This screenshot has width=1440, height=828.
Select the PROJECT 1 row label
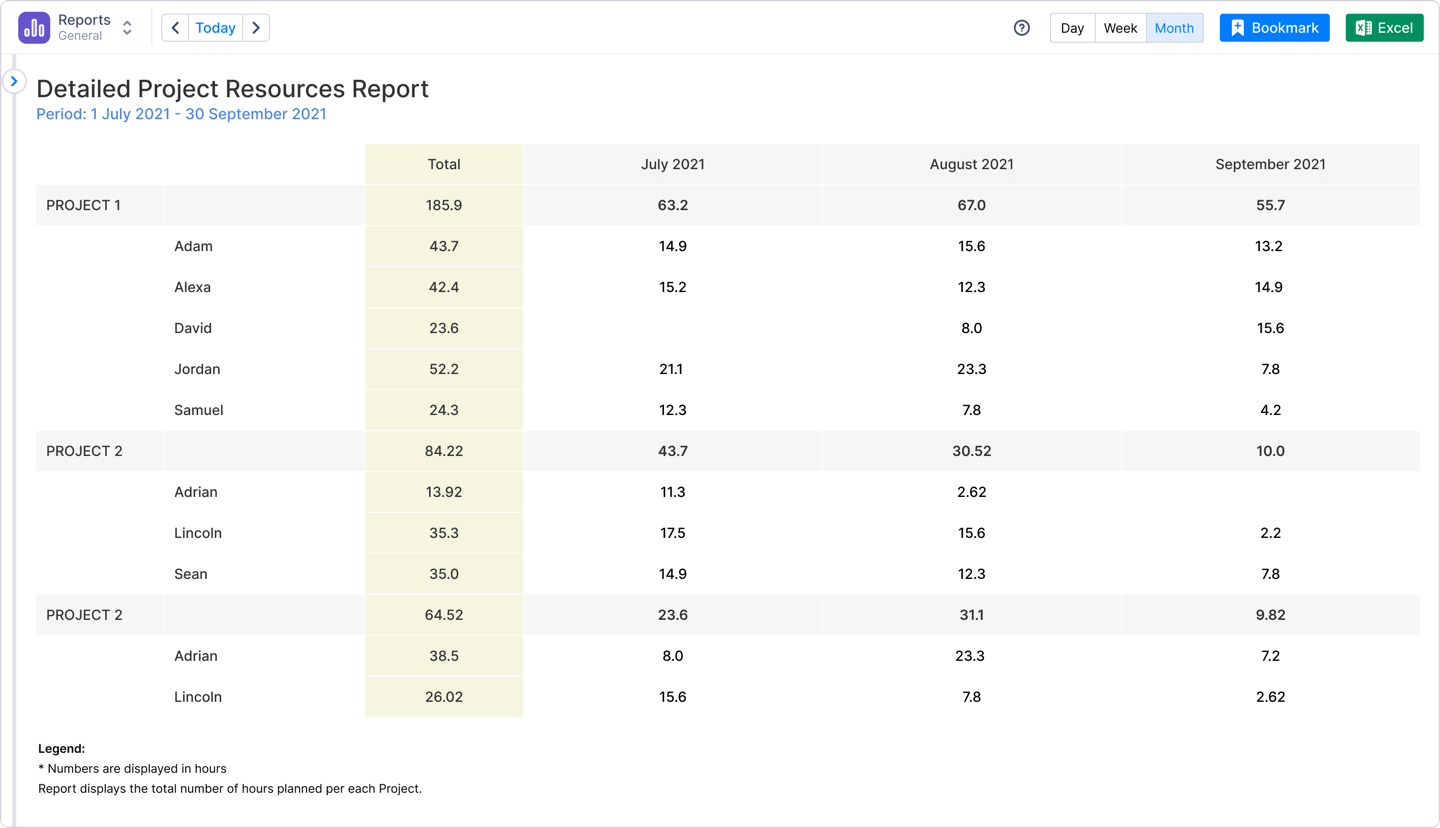(84, 205)
